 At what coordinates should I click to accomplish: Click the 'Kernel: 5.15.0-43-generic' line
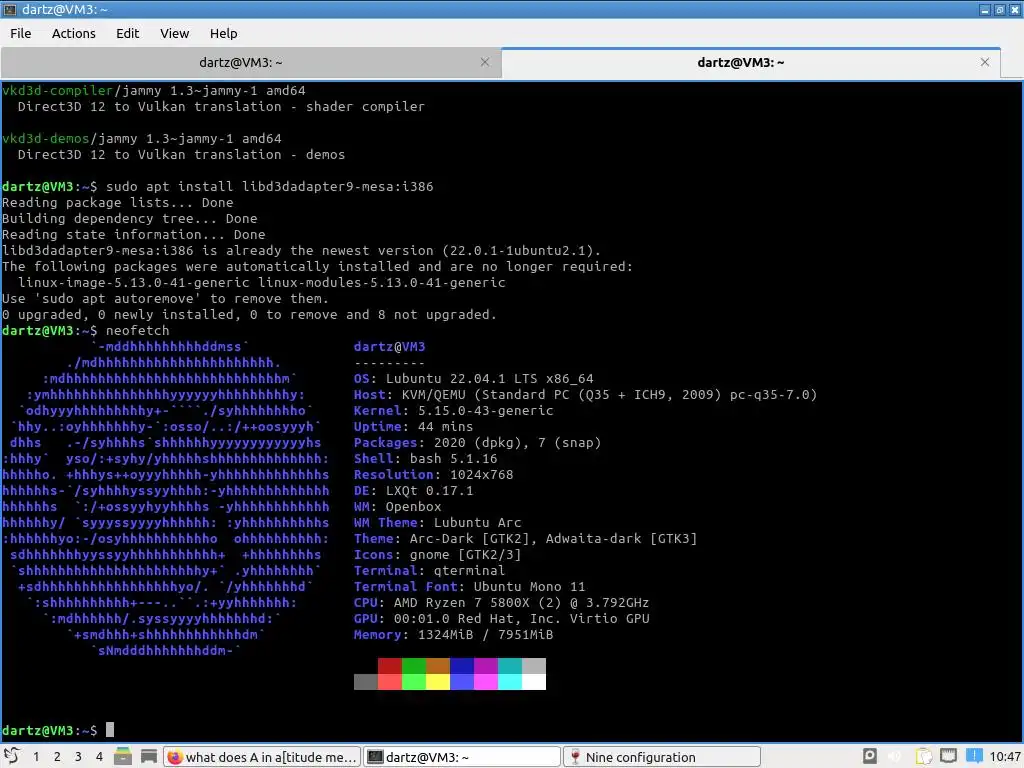[x=453, y=411]
